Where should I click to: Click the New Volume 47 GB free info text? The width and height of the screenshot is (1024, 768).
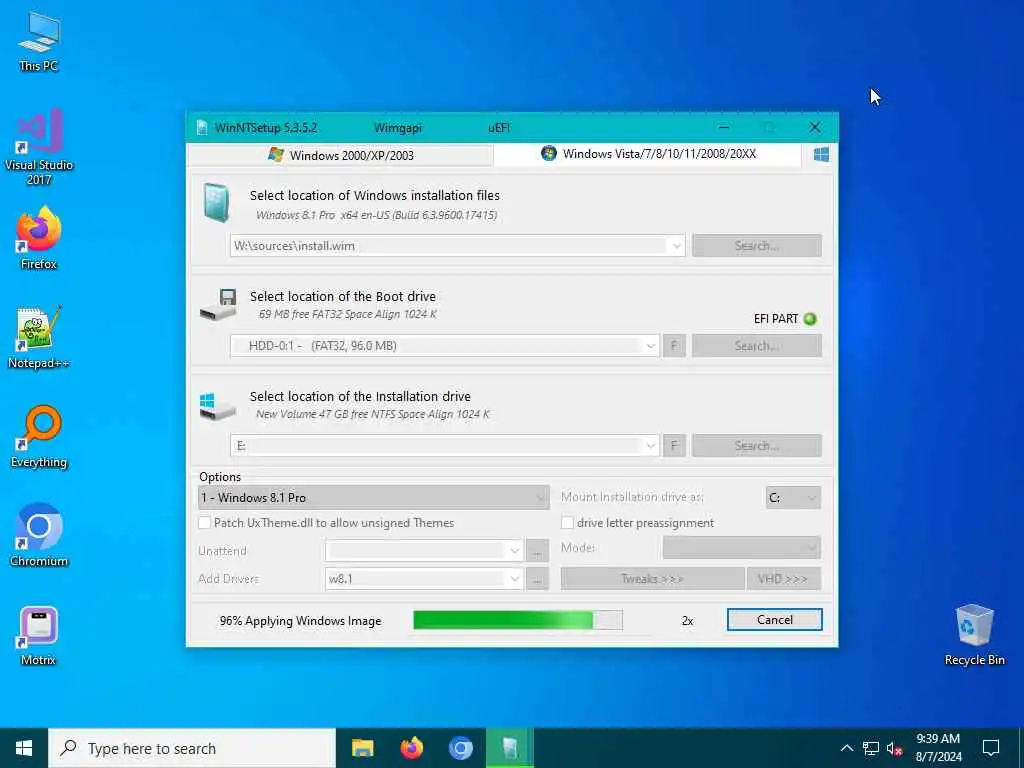click(372, 414)
